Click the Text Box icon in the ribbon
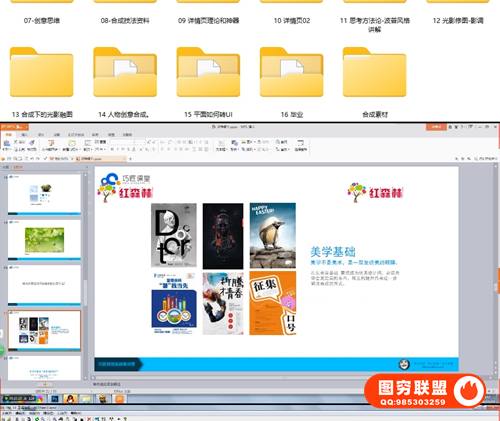Image resolution: width=500 pixels, height=421 pixels. 221,143
